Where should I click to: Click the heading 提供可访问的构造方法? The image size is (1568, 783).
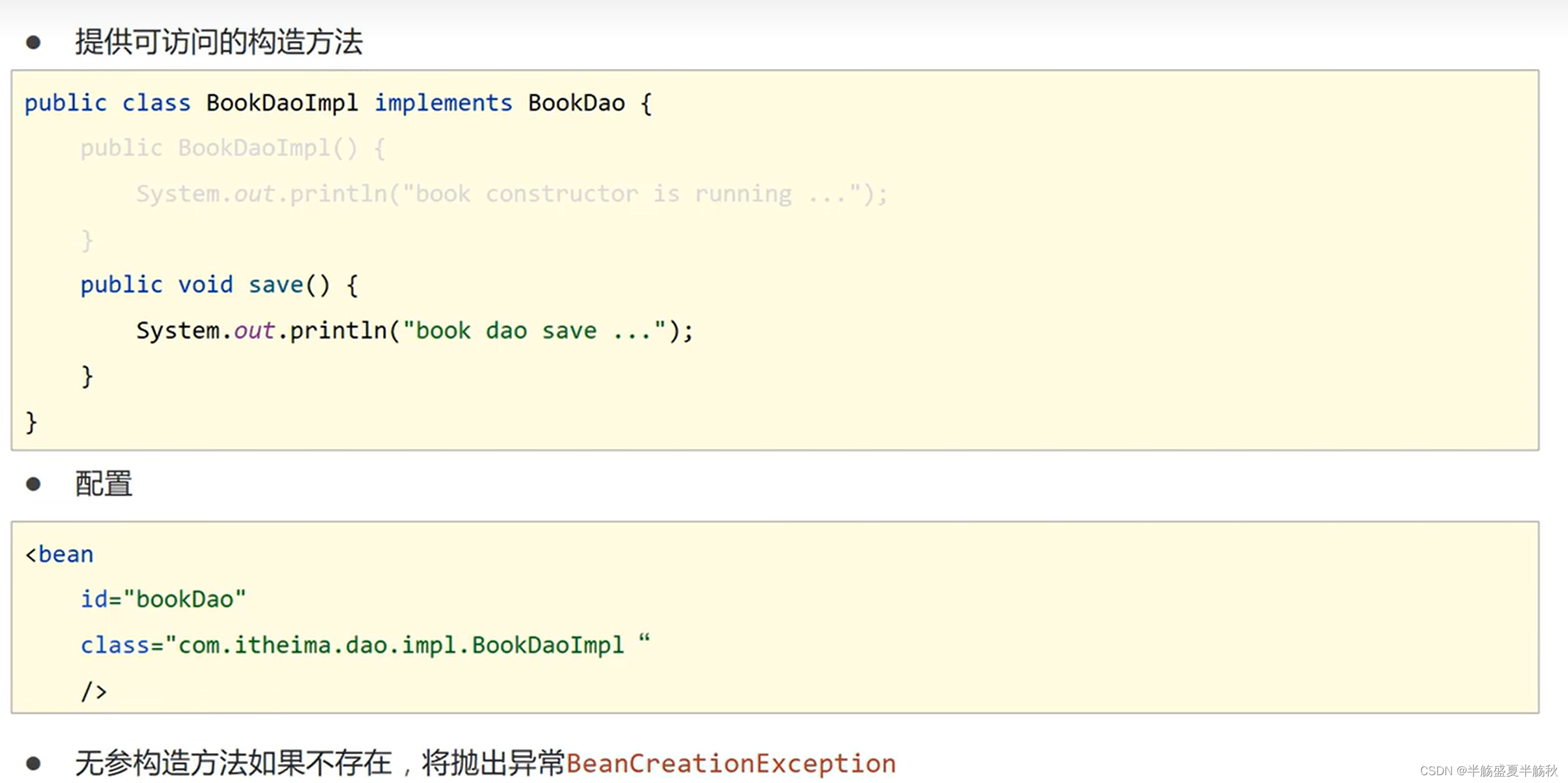pos(218,42)
